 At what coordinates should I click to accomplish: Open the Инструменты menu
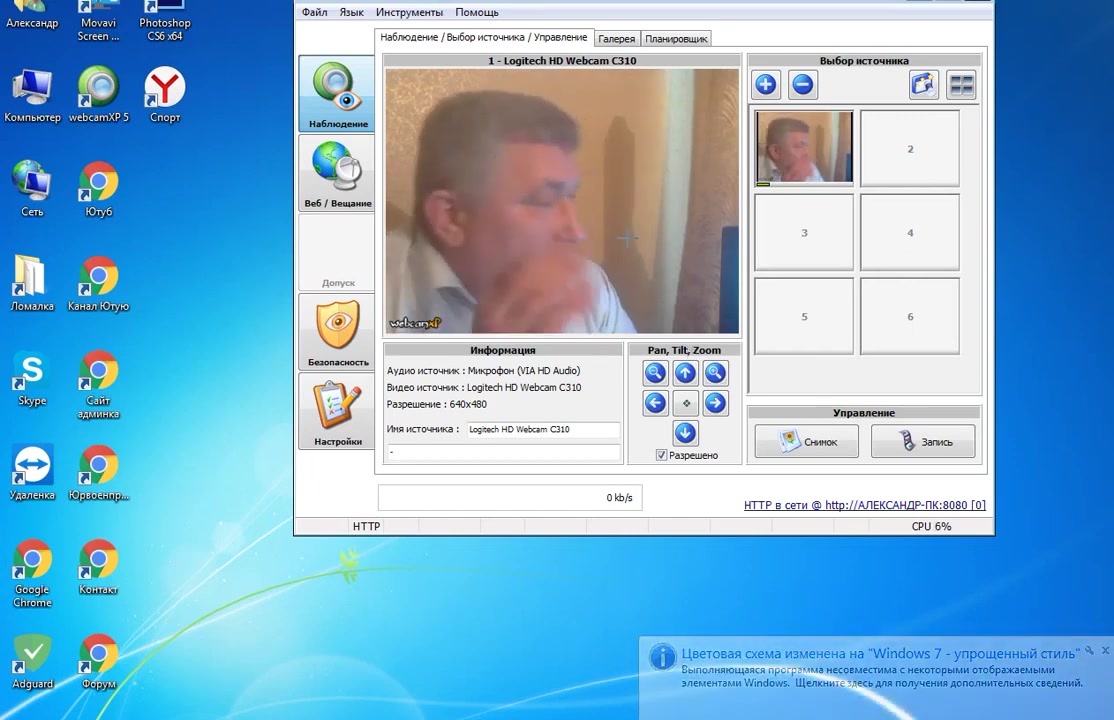pos(409,12)
